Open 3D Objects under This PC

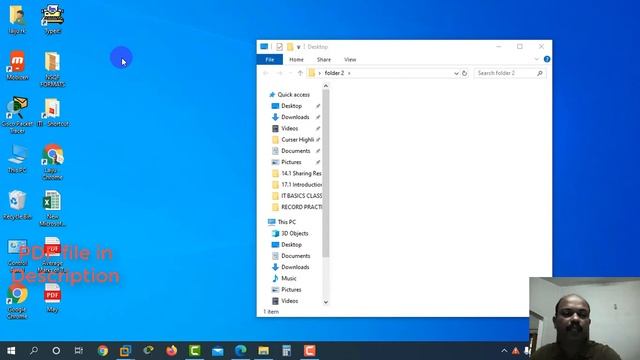pos(294,233)
